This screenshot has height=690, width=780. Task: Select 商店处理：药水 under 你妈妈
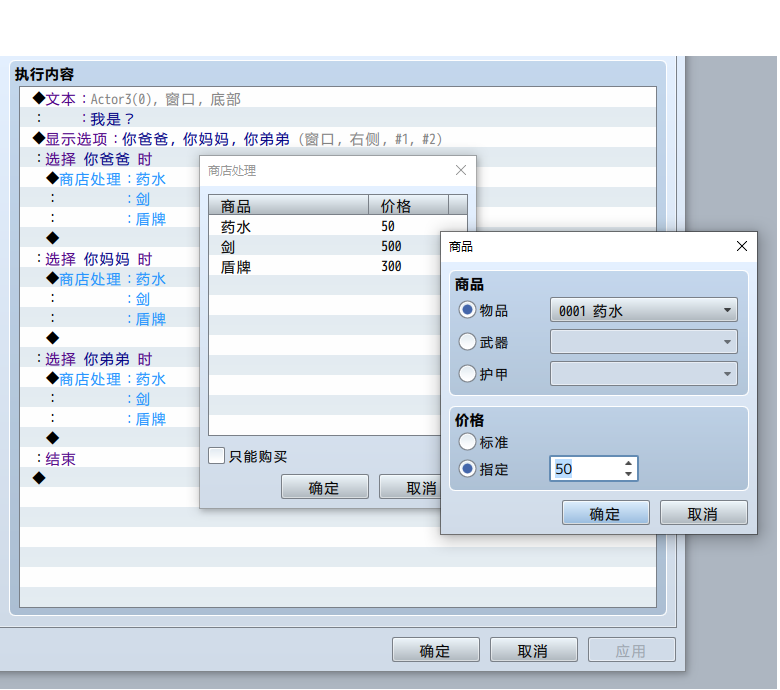110,279
